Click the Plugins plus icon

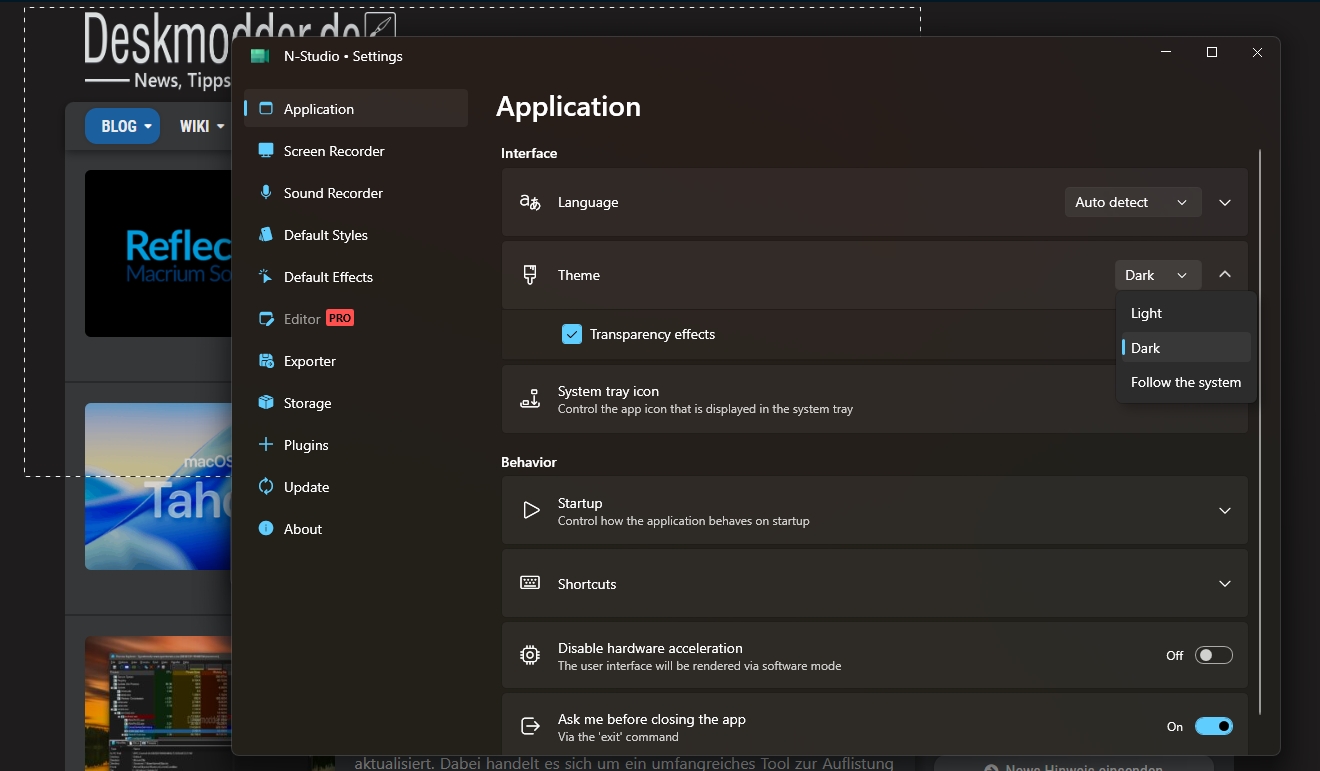266,445
